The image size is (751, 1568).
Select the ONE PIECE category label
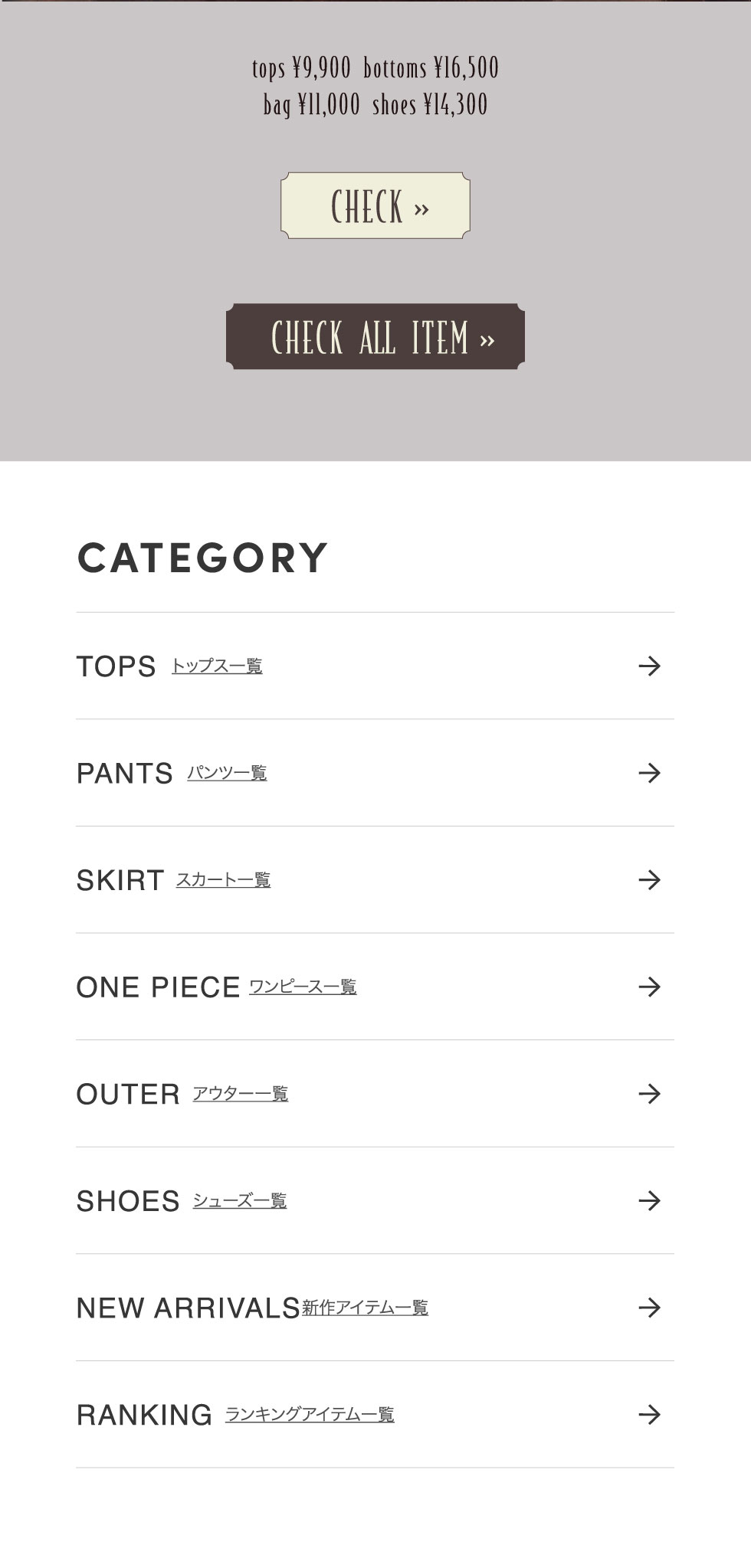tap(158, 987)
